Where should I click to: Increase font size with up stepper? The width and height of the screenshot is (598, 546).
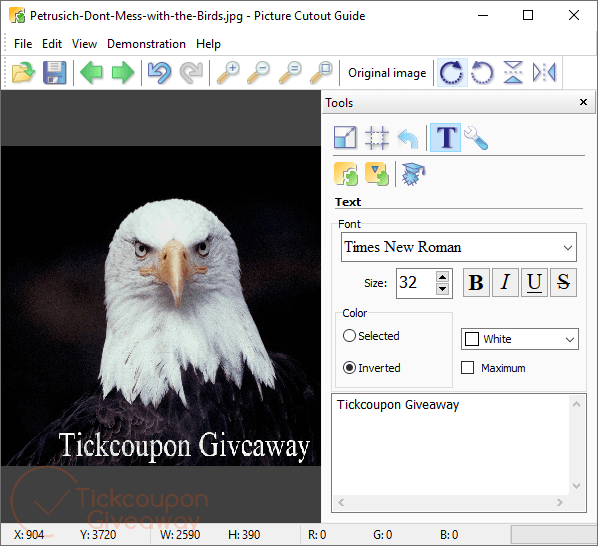[442, 277]
